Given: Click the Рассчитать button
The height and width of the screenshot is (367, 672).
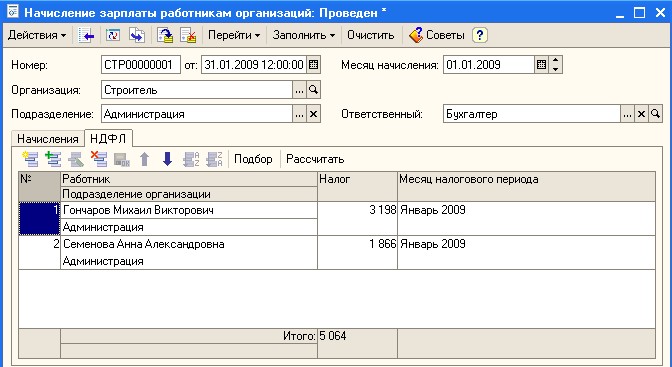Looking at the screenshot, I should click(x=315, y=159).
